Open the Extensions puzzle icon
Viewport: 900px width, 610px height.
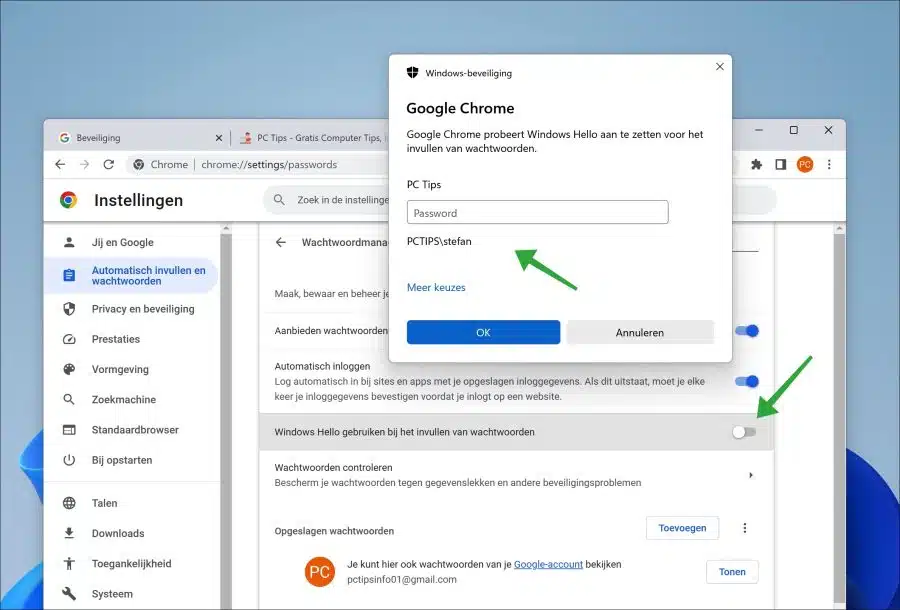coord(757,165)
